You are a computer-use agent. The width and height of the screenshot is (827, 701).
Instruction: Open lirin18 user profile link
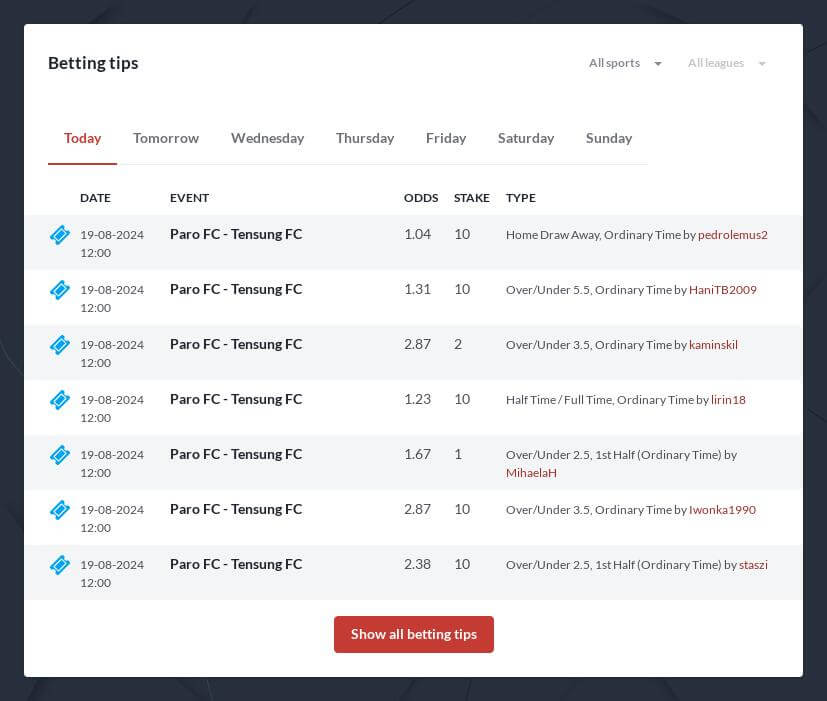click(728, 400)
